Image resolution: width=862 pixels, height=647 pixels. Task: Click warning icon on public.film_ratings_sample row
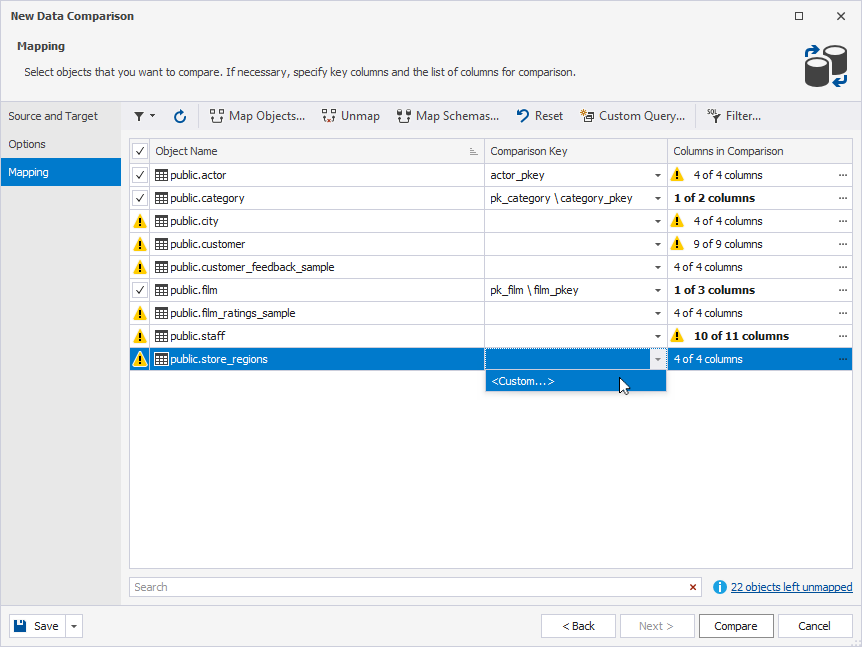(x=140, y=313)
